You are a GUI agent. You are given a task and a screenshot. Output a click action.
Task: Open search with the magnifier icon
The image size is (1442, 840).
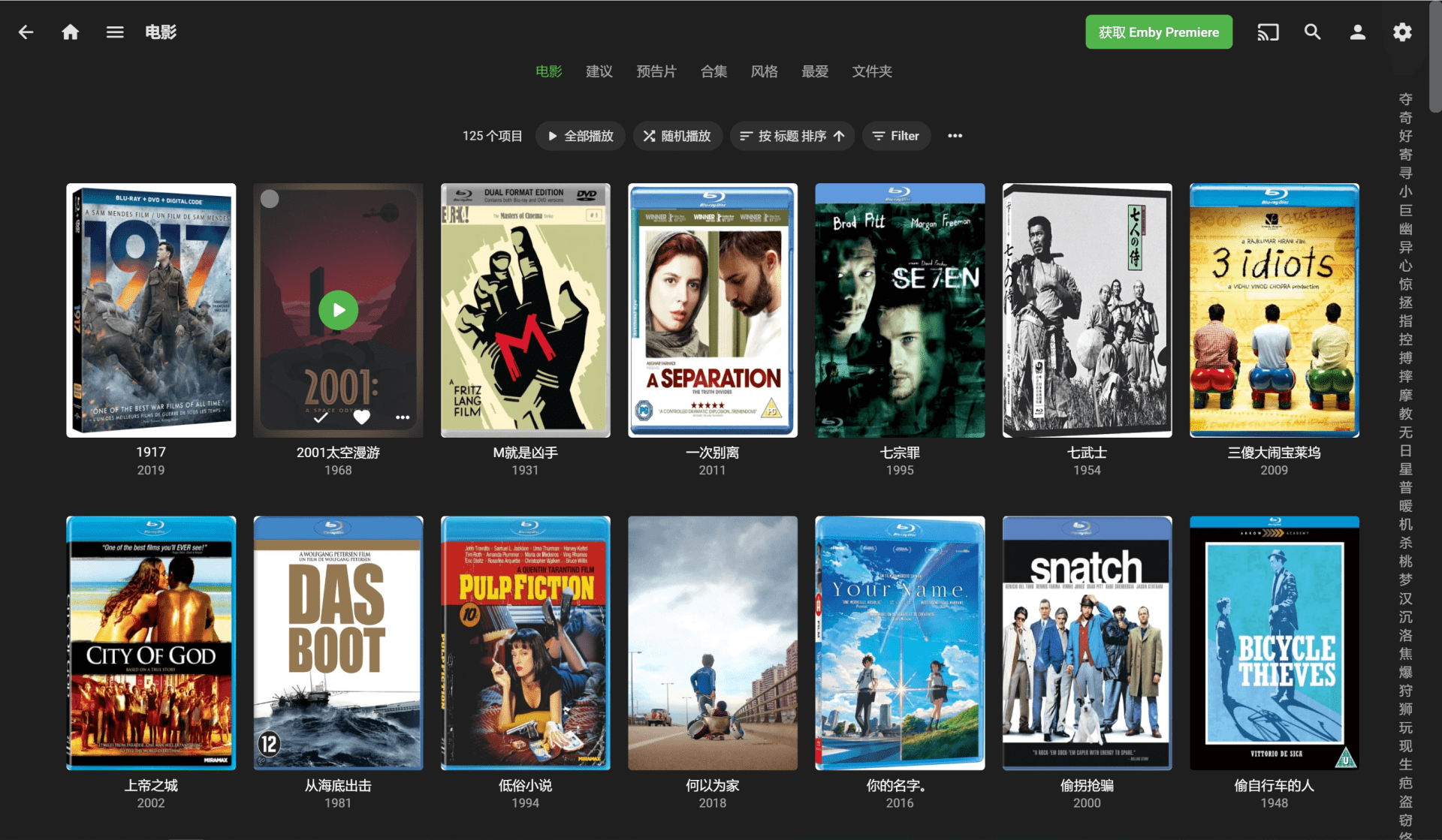(x=1312, y=32)
